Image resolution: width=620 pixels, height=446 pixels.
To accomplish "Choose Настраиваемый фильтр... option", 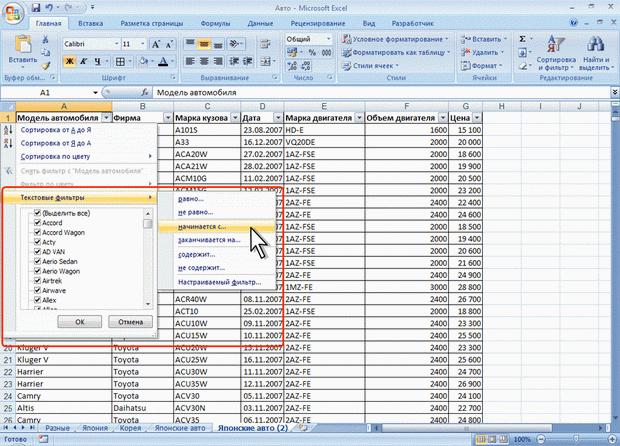I will point(217,282).
